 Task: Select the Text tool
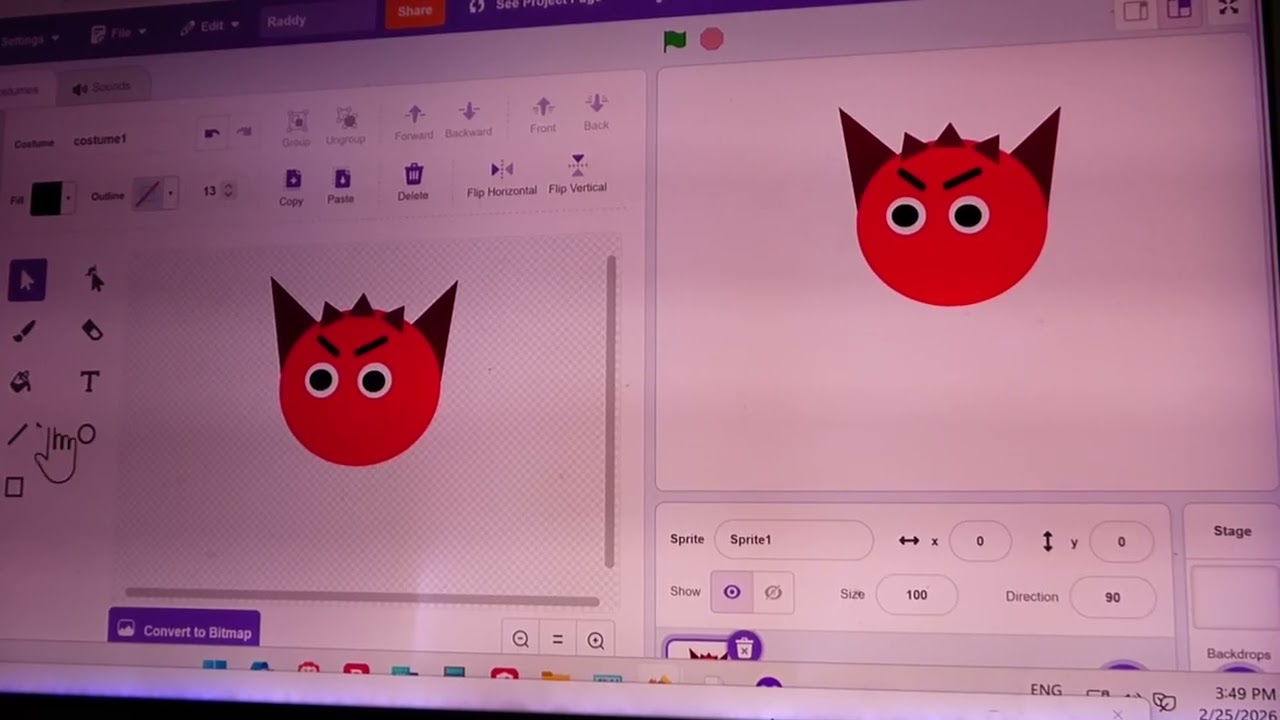click(x=90, y=382)
